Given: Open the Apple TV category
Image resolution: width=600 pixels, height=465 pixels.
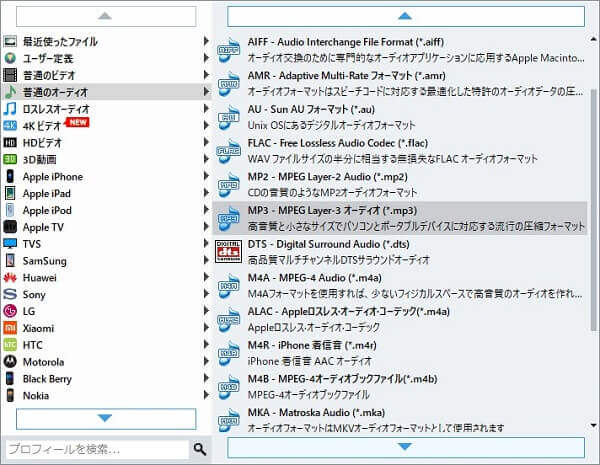Looking at the screenshot, I should tap(107, 227).
